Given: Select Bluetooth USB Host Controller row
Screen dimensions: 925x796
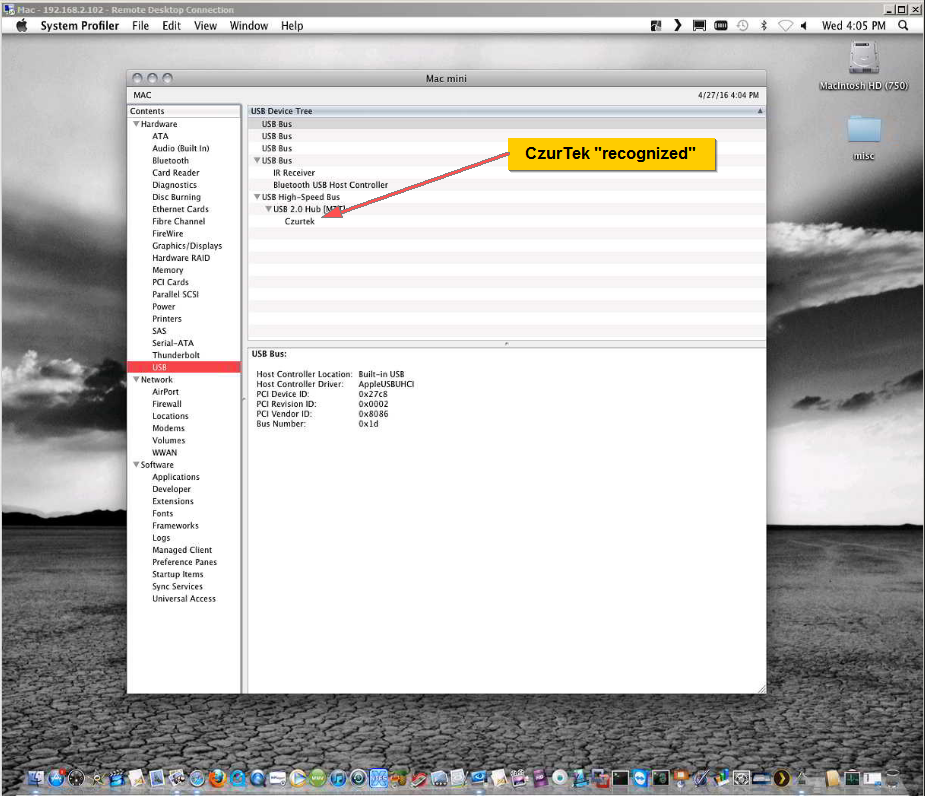Looking at the screenshot, I should pyautogui.click(x=330, y=185).
